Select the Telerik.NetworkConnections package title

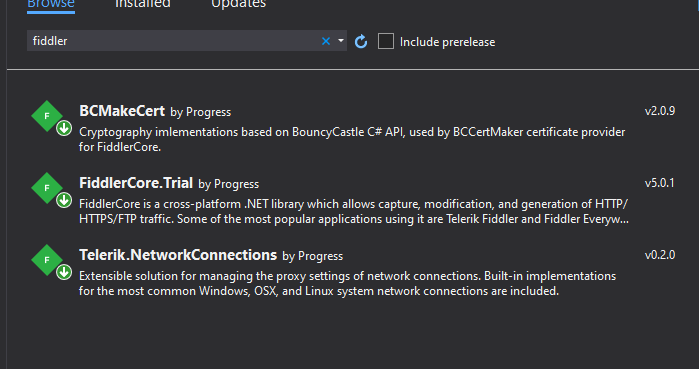pos(178,255)
